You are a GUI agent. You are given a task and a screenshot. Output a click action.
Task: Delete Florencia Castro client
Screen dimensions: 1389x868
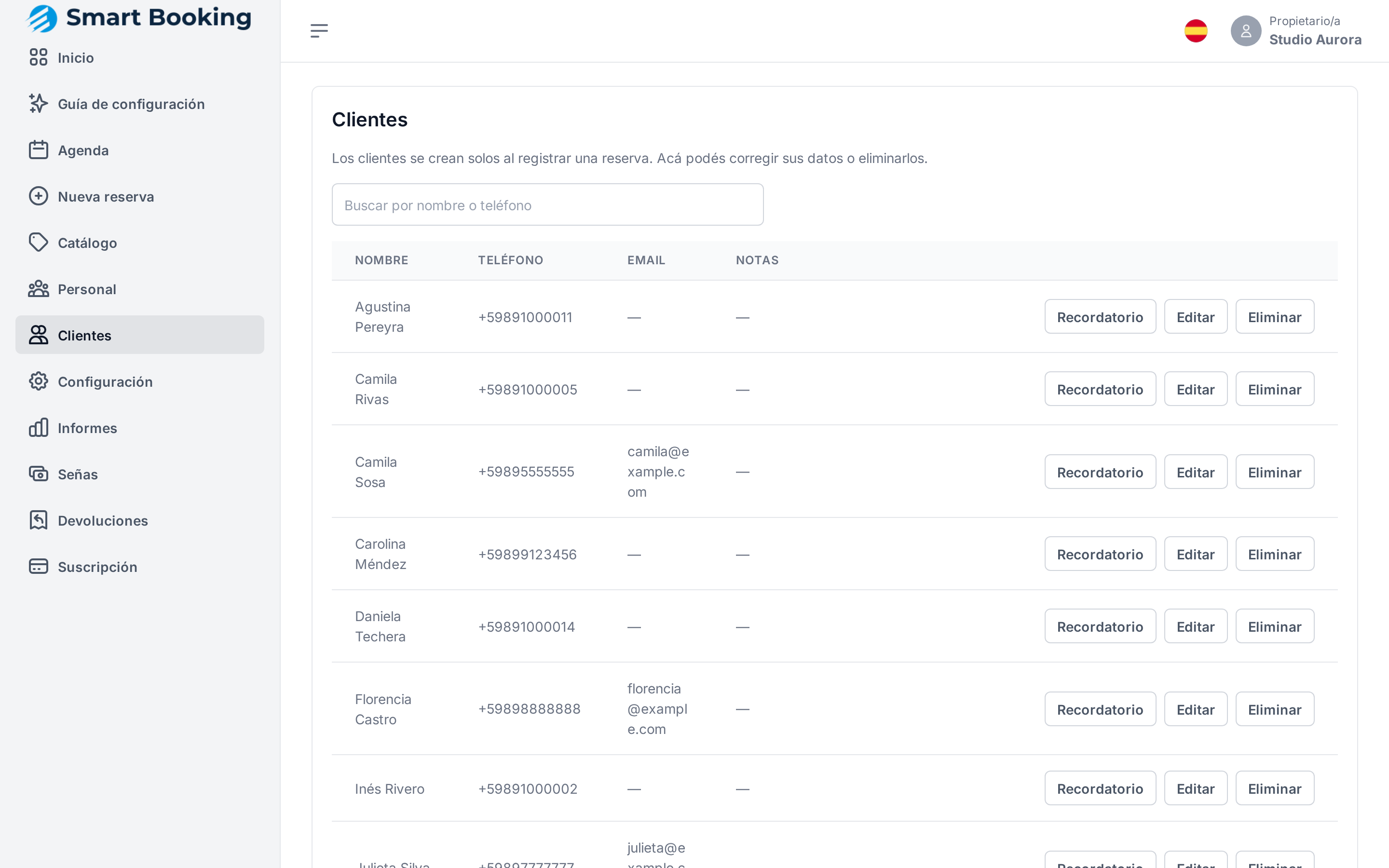point(1275,709)
